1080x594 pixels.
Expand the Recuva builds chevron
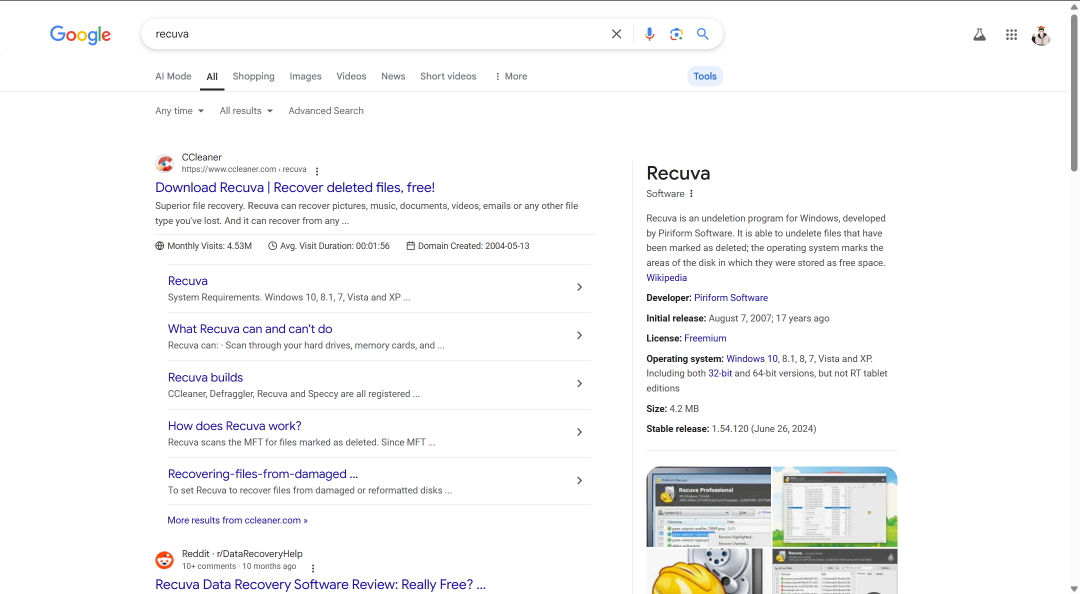tap(579, 384)
